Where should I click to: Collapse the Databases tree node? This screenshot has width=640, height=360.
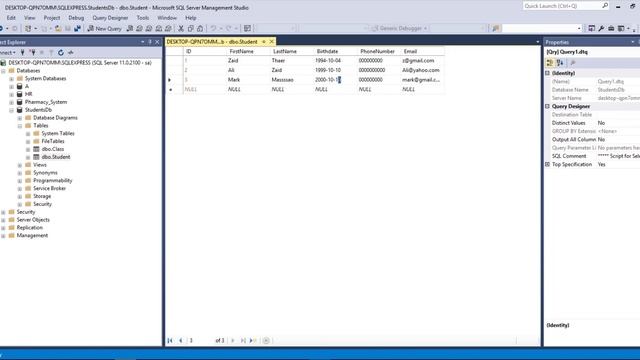coord(4,71)
